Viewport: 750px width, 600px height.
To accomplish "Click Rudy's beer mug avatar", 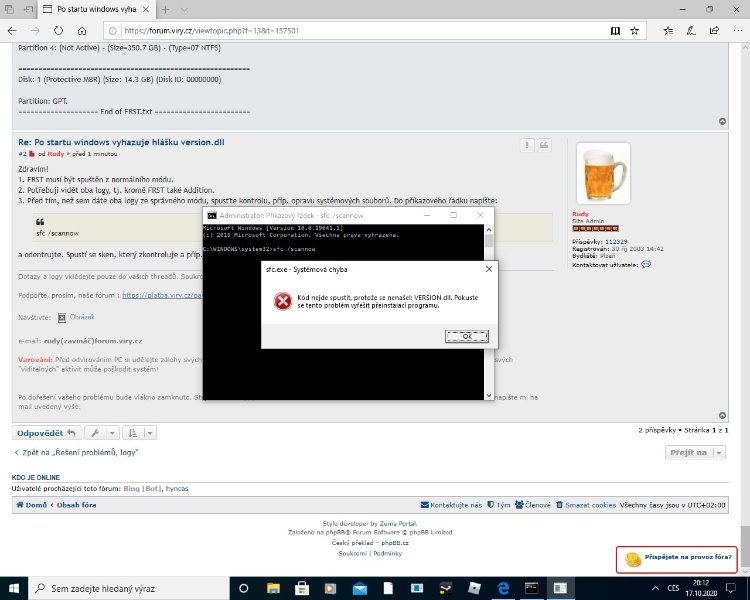I will [x=603, y=173].
